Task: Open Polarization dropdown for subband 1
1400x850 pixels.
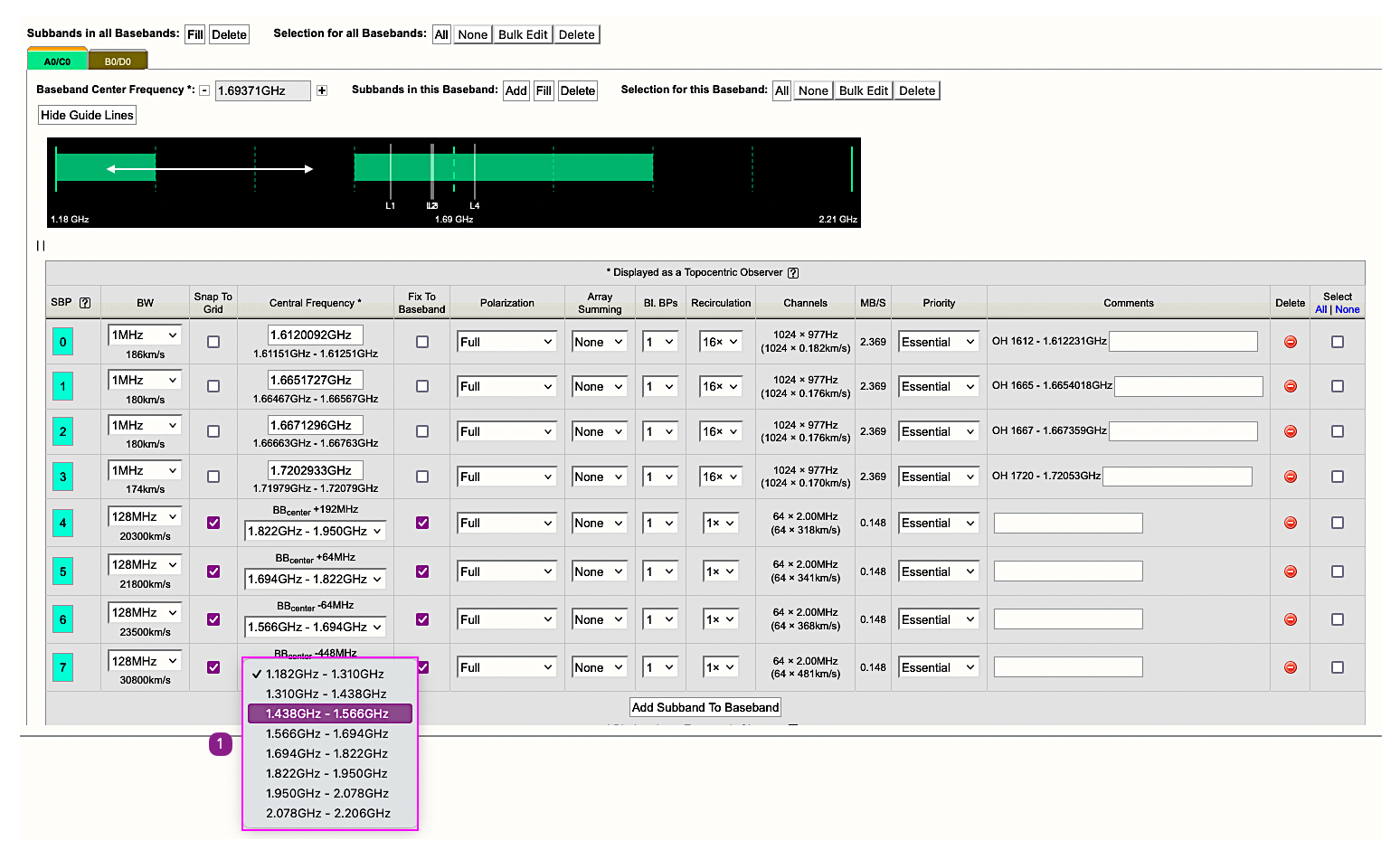Action: click(x=506, y=386)
